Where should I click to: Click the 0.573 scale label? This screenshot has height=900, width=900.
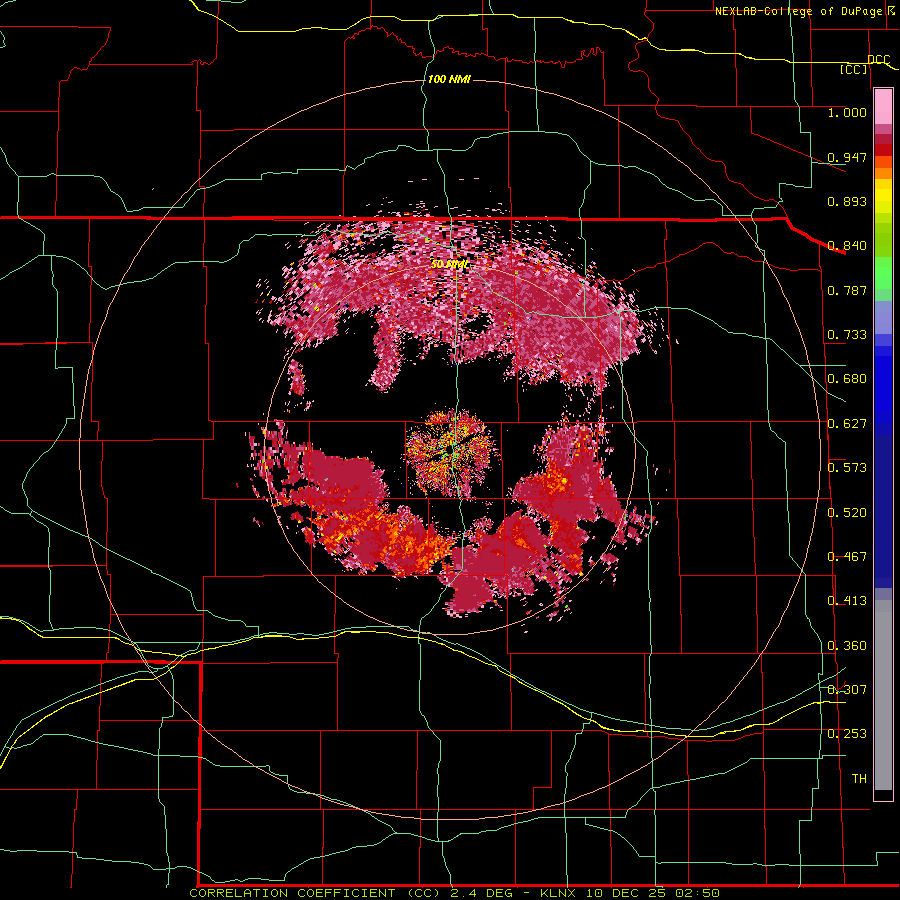coord(847,468)
